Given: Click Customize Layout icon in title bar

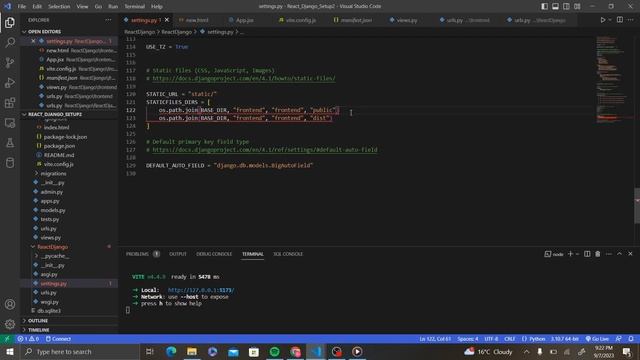Looking at the screenshot, I should 577,6.
